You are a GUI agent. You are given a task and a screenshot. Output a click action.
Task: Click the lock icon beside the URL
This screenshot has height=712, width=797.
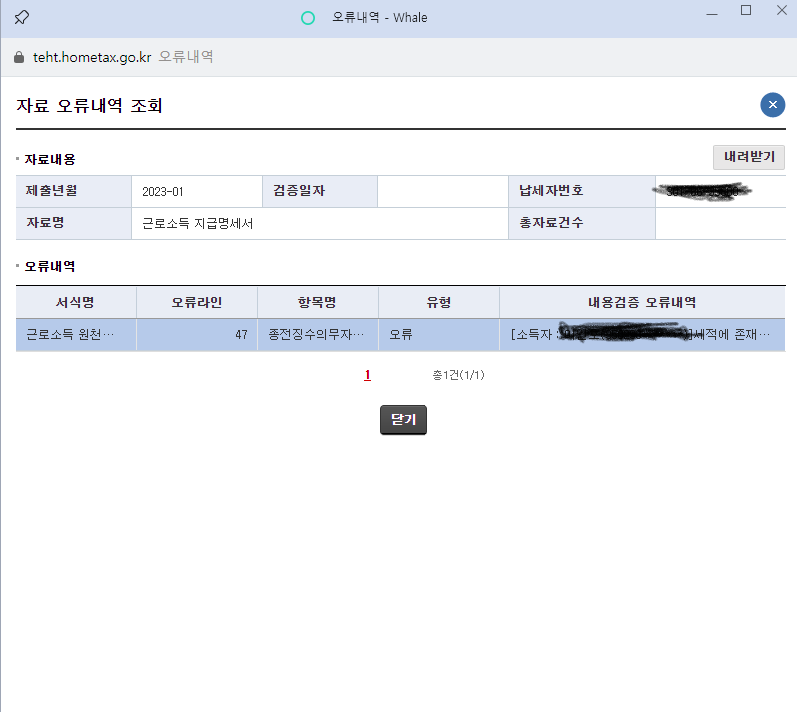click(18, 57)
